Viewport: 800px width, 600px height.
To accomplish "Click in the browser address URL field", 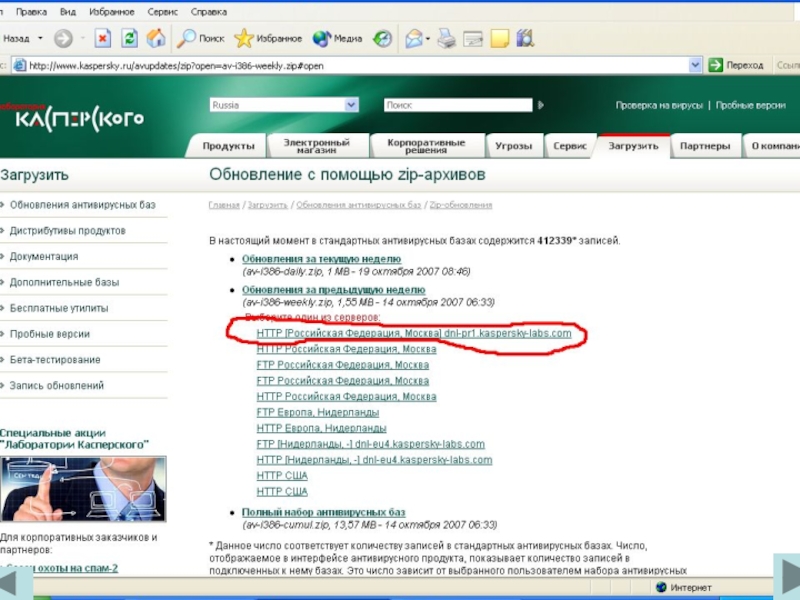I will [x=357, y=65].
